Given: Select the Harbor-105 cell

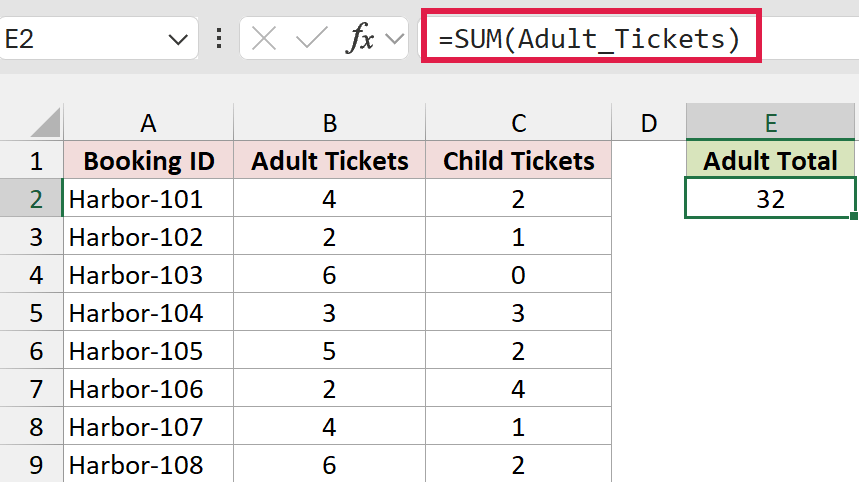Looking at the screenshot, I should (148, 350).
